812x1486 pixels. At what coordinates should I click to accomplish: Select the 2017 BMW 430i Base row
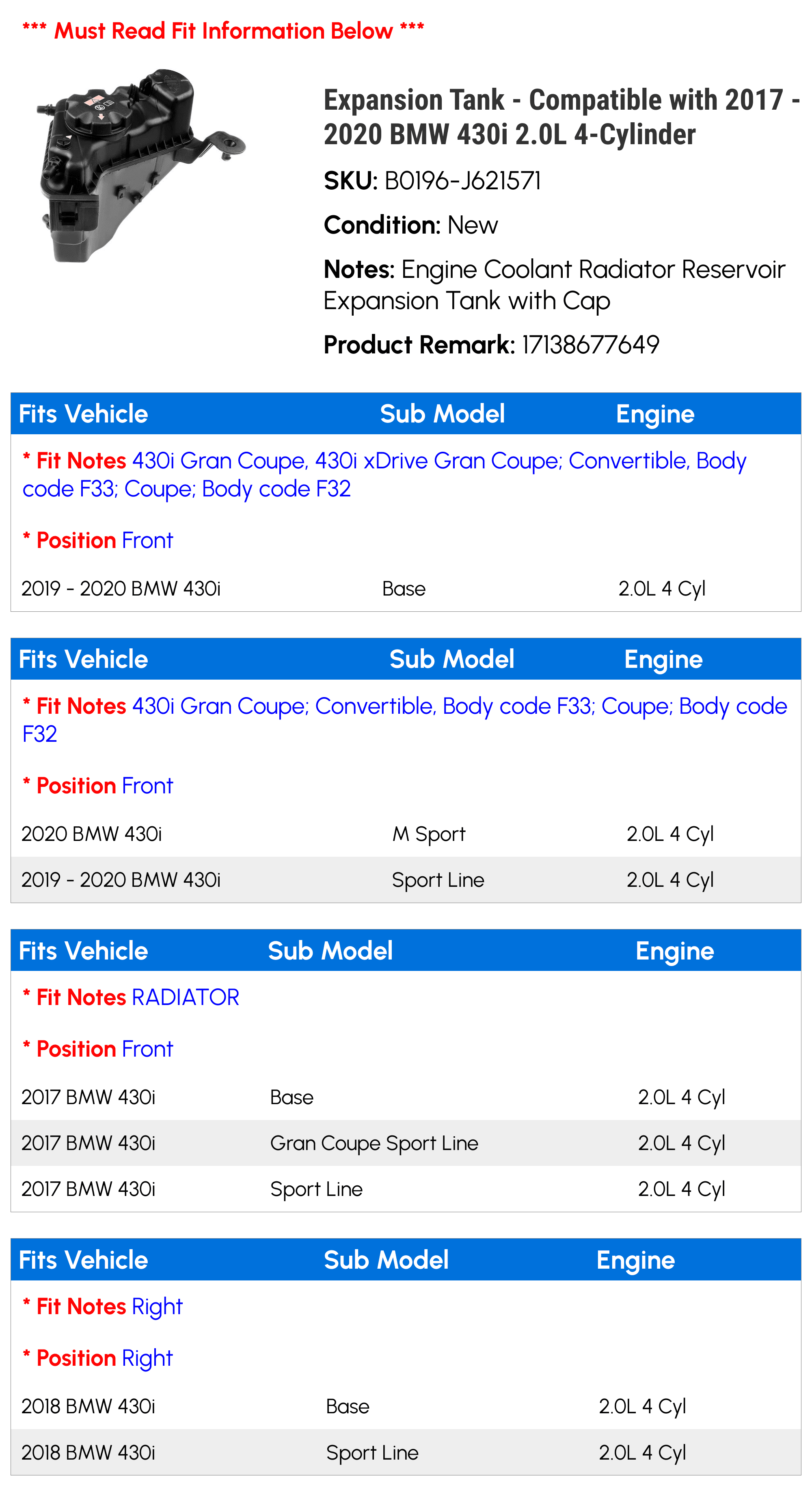click(x=406, y=1097)
